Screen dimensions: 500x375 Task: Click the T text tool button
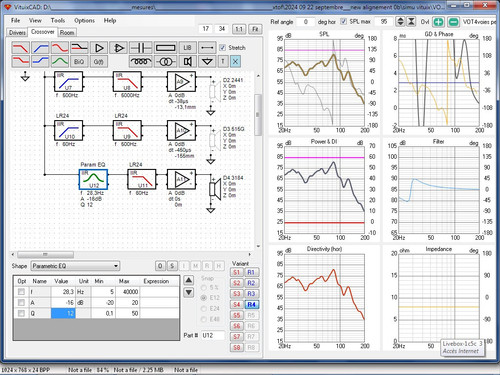(223, 61)
